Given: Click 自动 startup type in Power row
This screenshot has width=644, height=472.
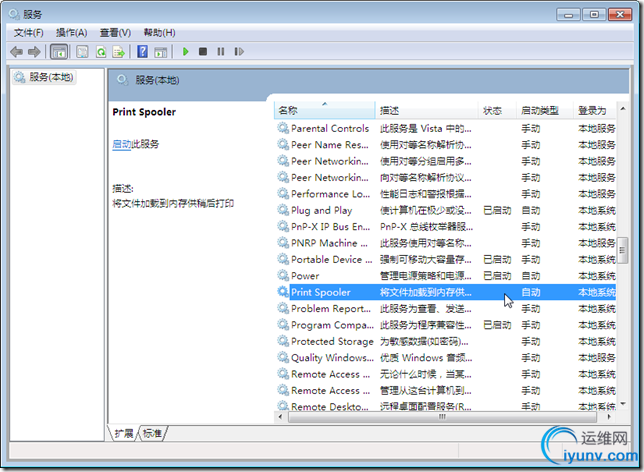Looking at the screenshot, I should point(531,276).
